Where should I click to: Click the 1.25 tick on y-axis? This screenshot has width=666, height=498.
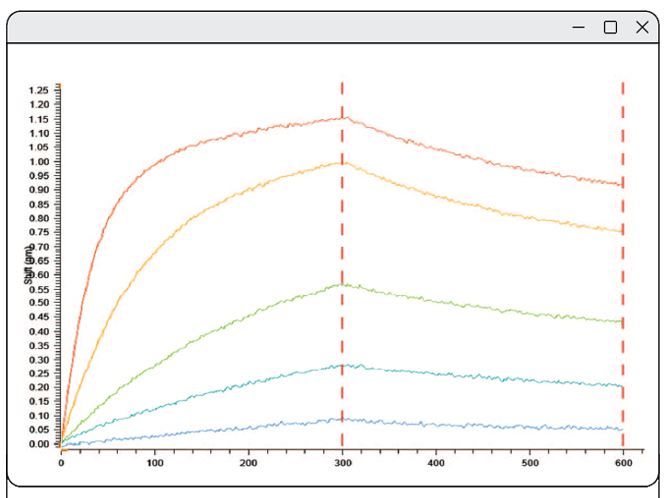[x=39, y=90]
